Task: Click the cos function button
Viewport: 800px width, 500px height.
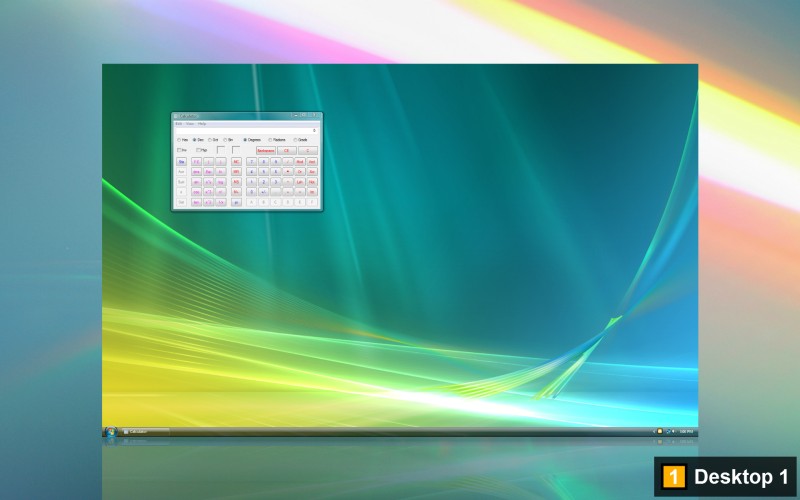Action: (196, 192)
